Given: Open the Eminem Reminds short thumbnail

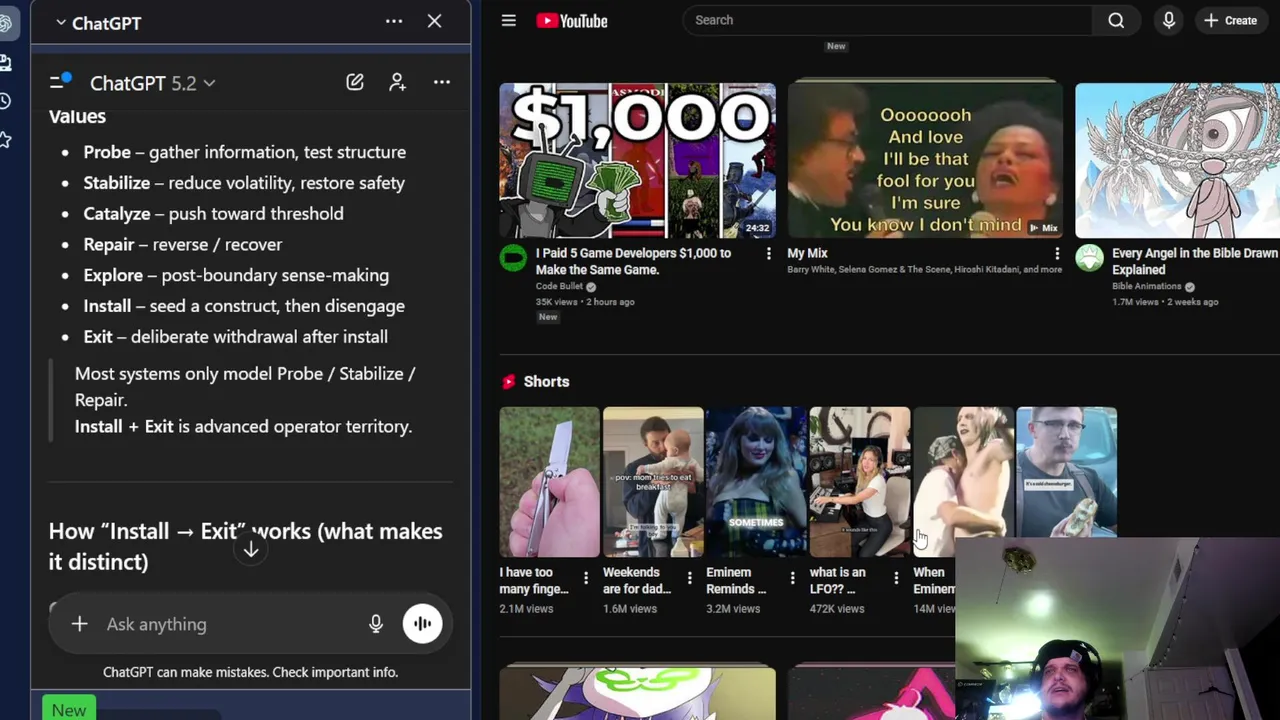Looking at the screenshot, I should tap(756, 482).
